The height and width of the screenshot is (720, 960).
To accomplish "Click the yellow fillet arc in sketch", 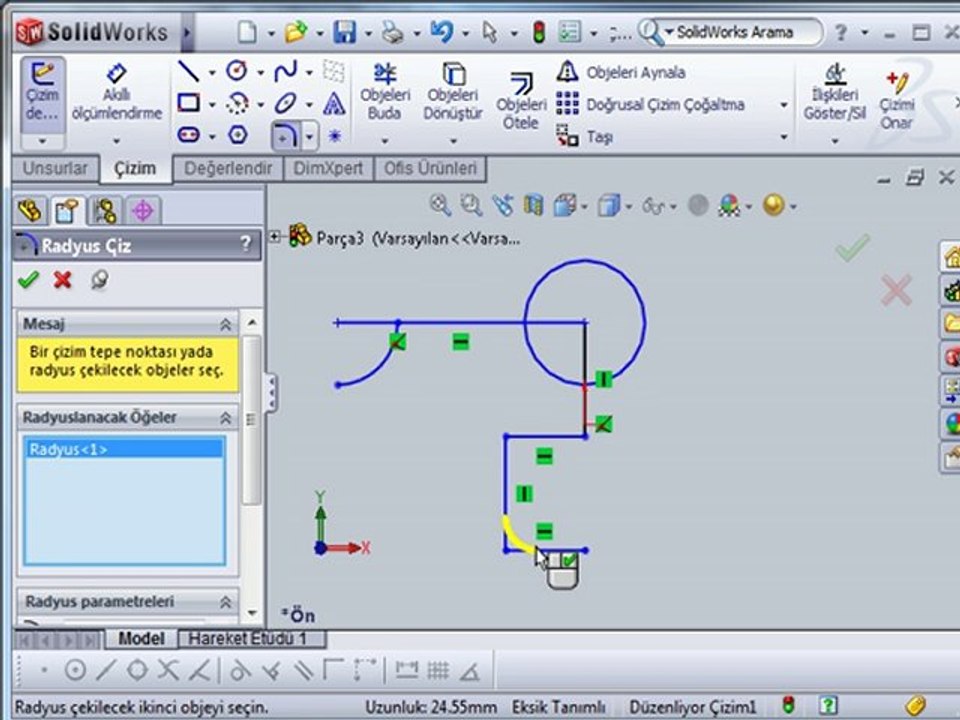I will tap(515, 537).
